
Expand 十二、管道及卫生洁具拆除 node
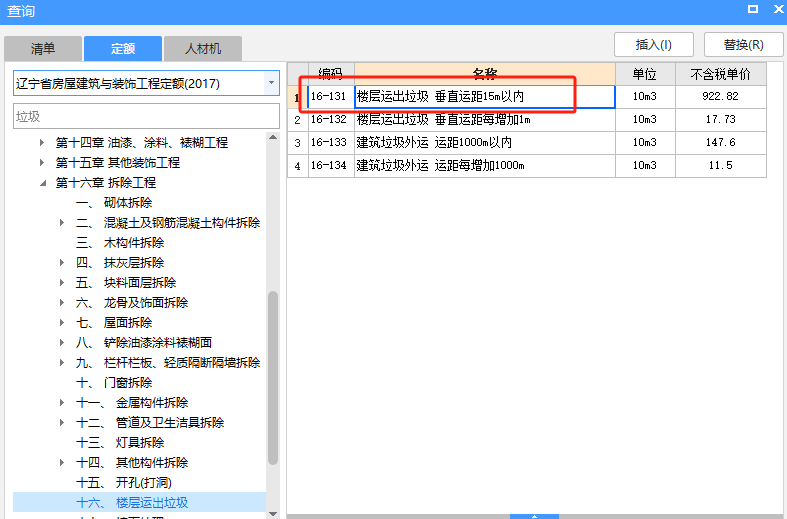point(62,423)
